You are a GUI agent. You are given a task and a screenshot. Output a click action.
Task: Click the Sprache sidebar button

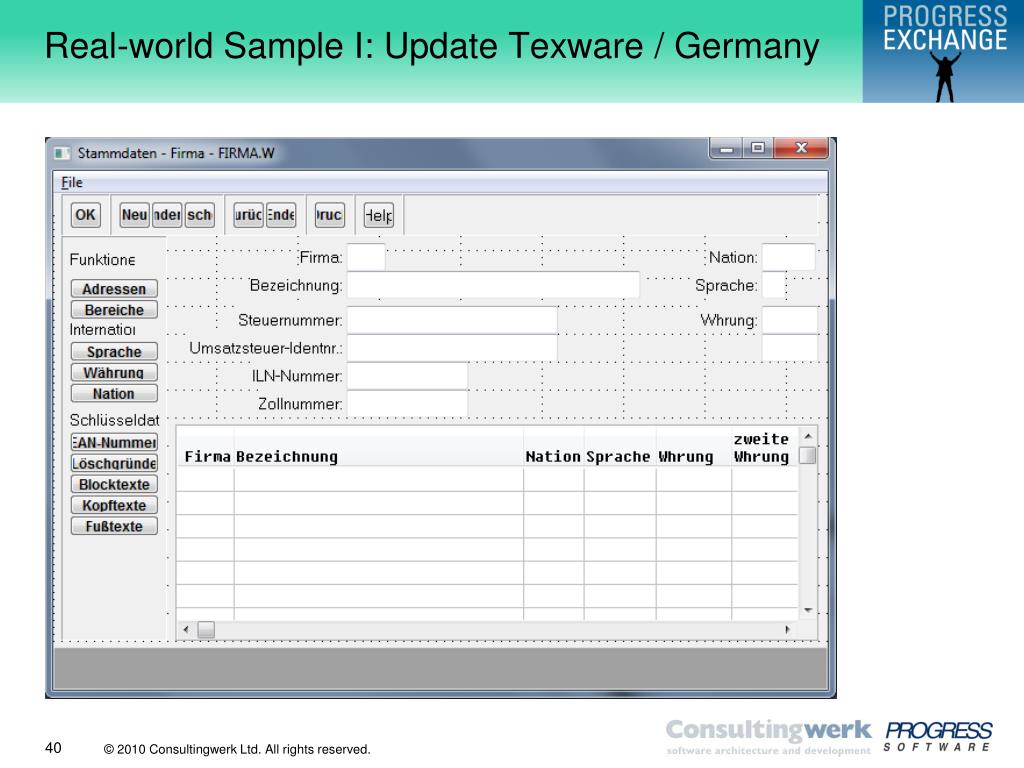click(114, 351)
